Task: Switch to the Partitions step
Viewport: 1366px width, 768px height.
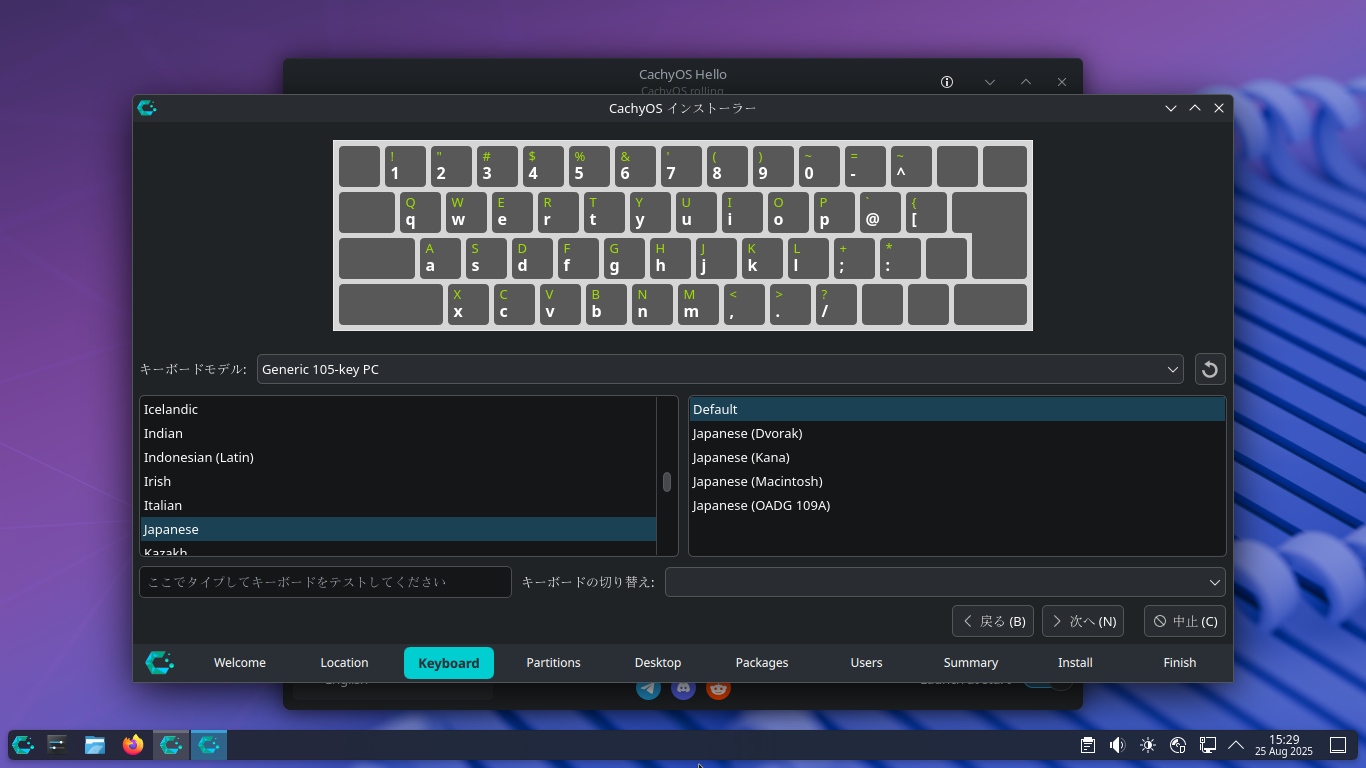Action: tap(553, 662)
